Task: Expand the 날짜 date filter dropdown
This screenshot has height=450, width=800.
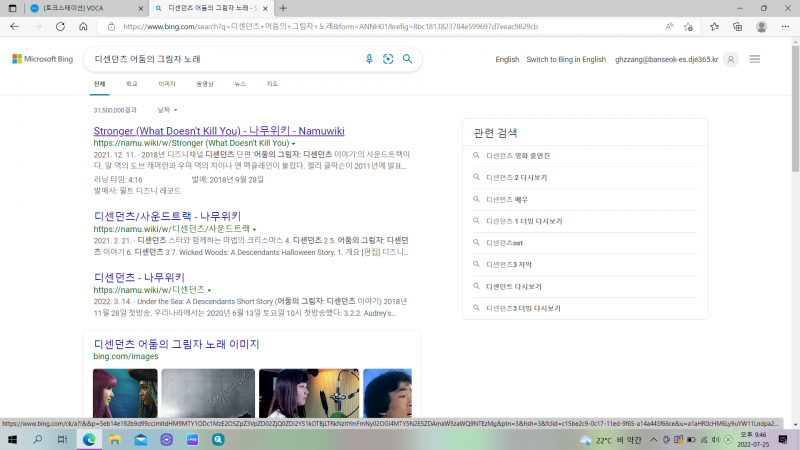Action: (167, 109)
